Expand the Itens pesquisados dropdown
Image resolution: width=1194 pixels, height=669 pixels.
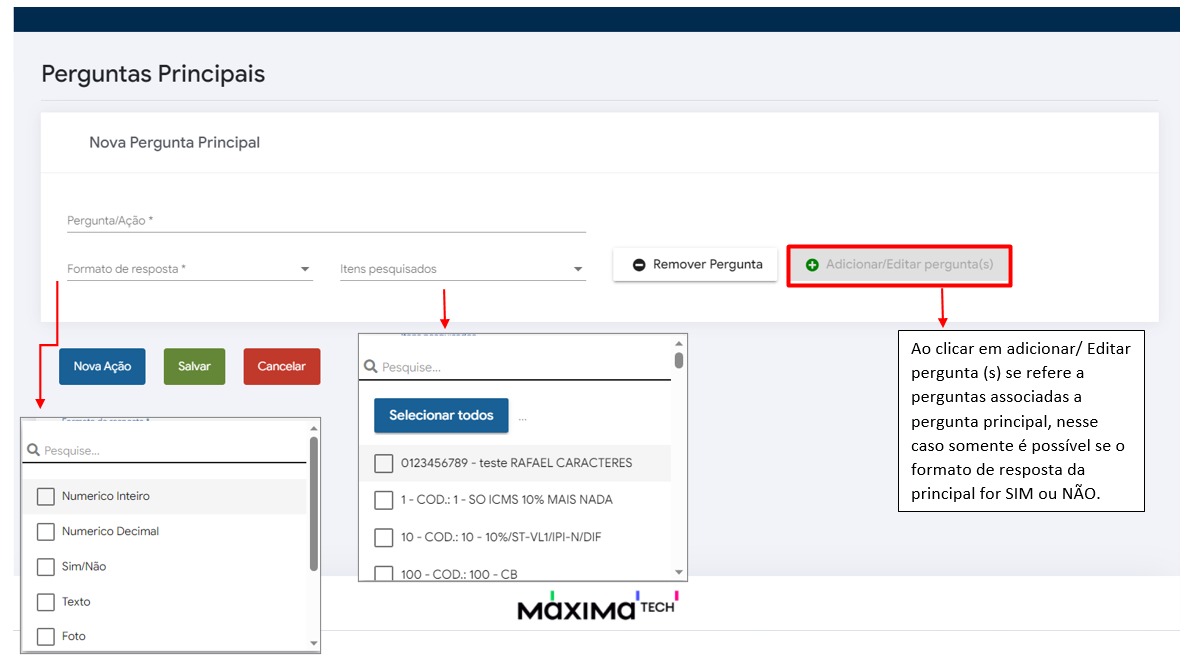(x=461, y=269)
